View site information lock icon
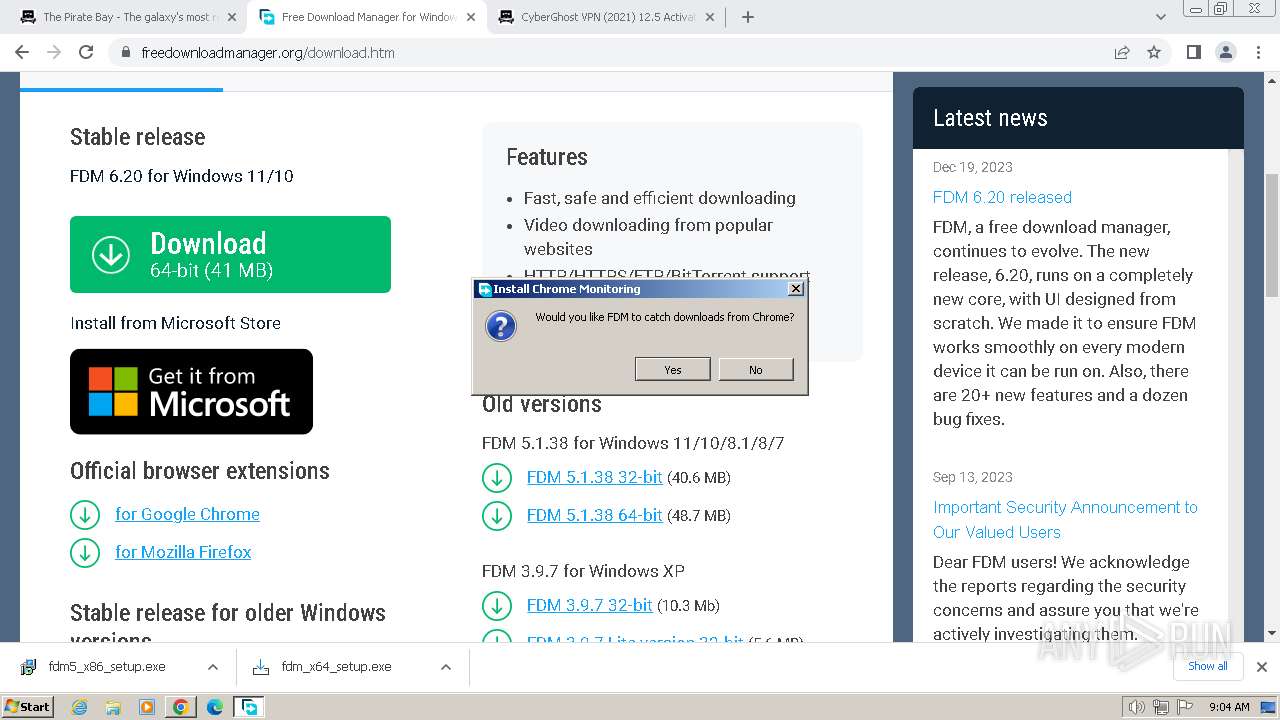 click(x=126, y=53)
